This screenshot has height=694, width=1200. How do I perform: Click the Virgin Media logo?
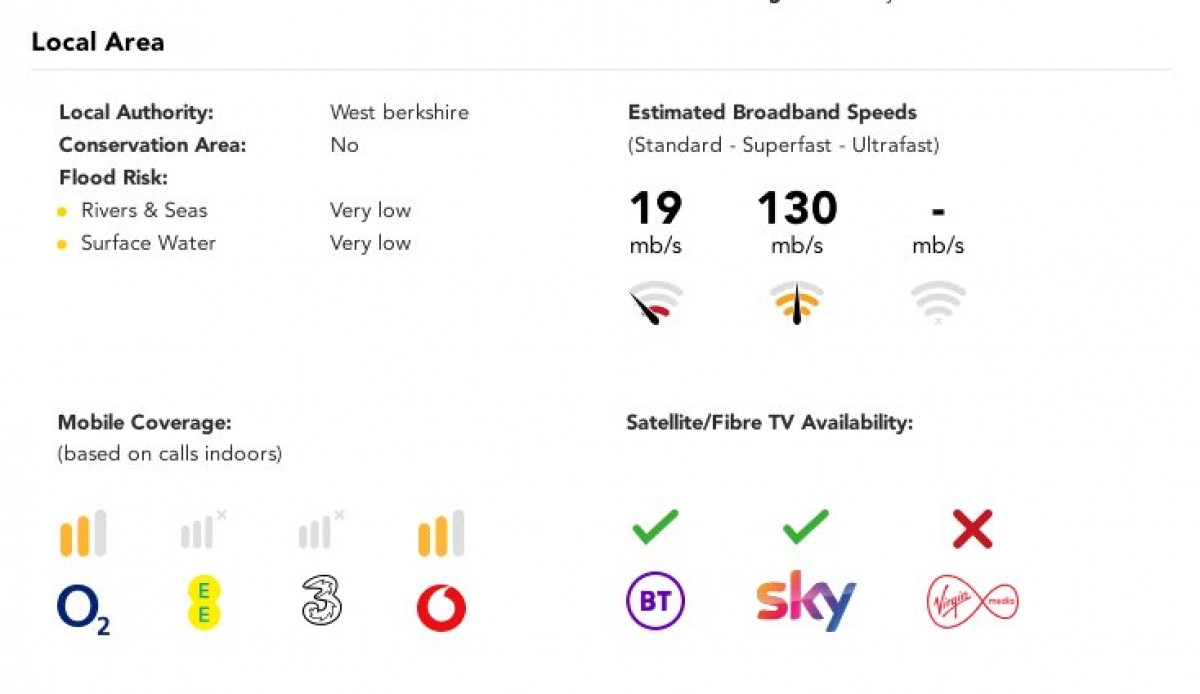pyautogui.click(x=972, y=601)
